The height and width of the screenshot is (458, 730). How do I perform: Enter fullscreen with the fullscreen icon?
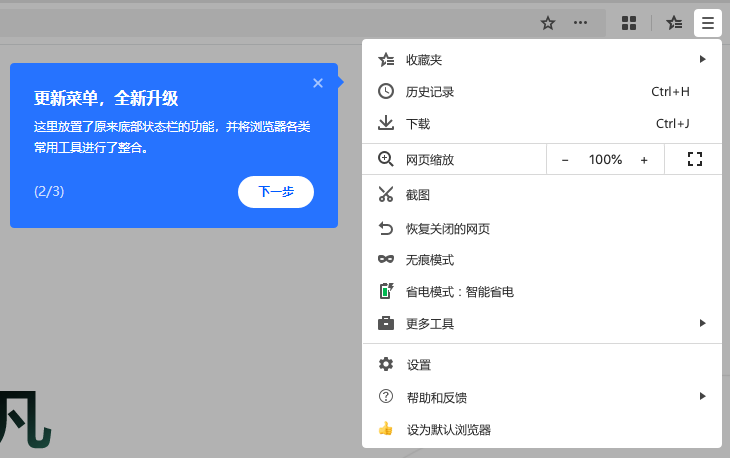[695, 159]
